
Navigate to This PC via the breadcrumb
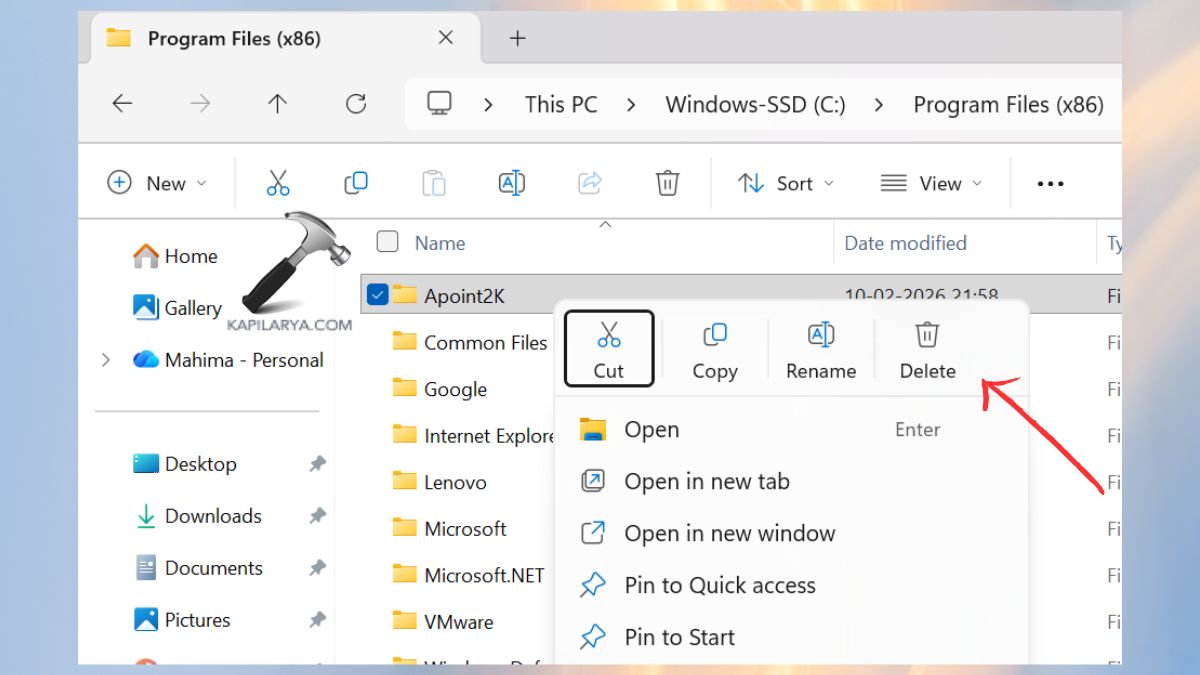[x=560, y=103]
